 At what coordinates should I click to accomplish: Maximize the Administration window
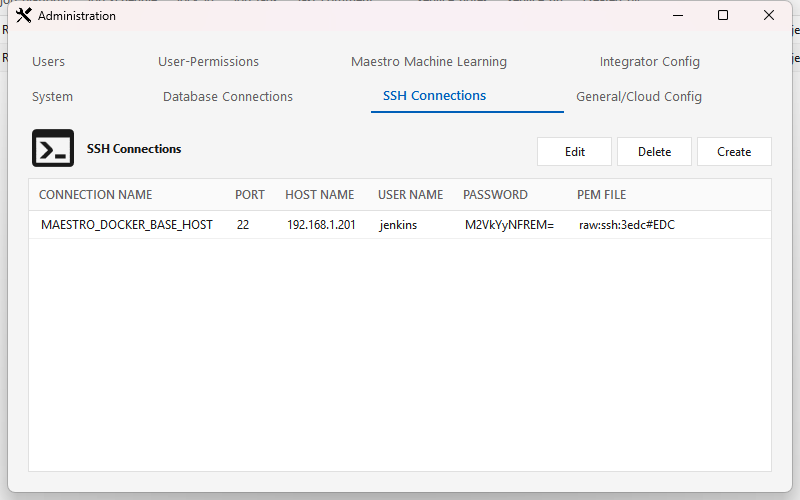(x=723, y=15)
